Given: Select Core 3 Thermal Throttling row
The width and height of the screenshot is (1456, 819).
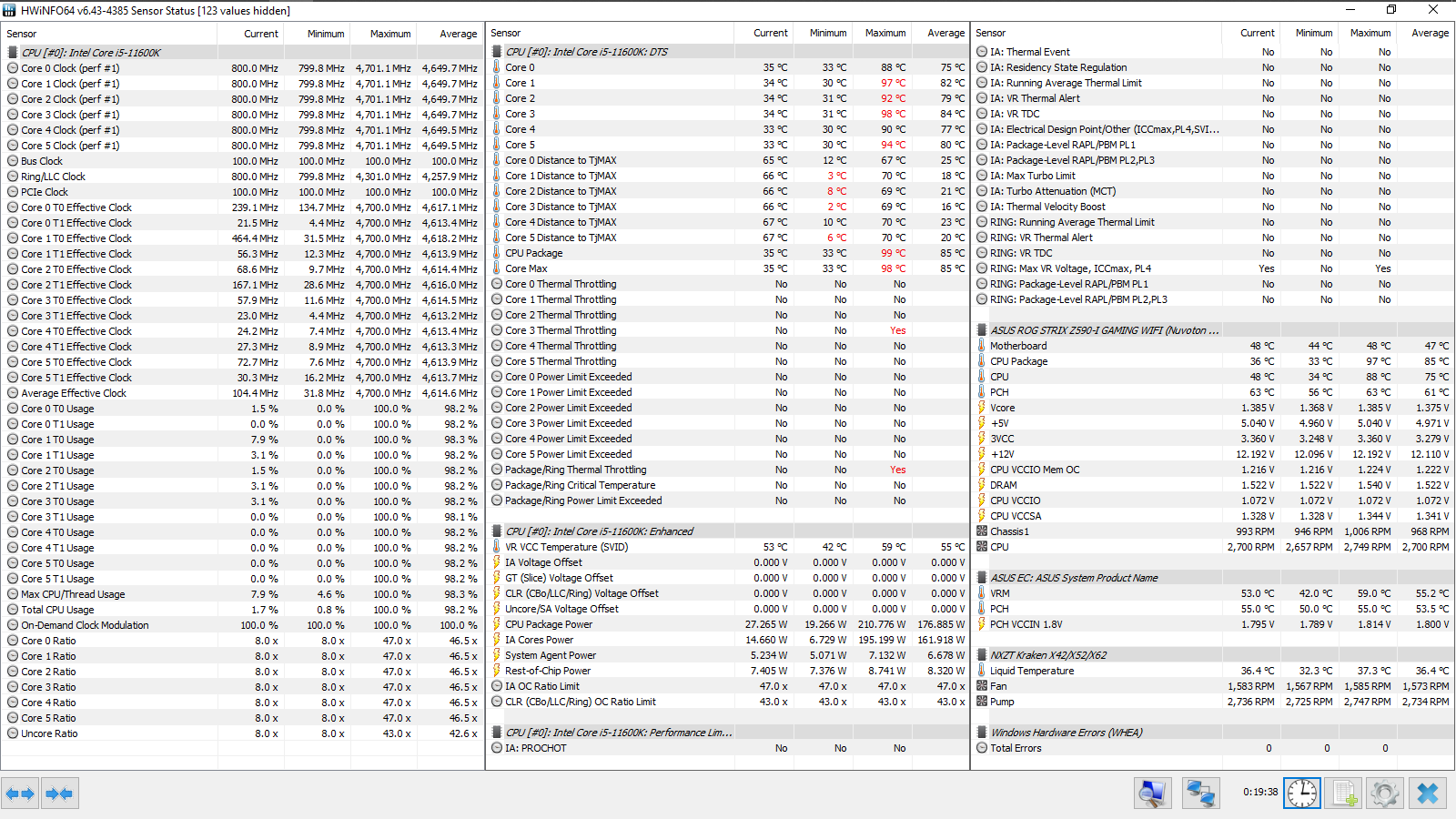Looking at the screenshot, I should point(728,330).
